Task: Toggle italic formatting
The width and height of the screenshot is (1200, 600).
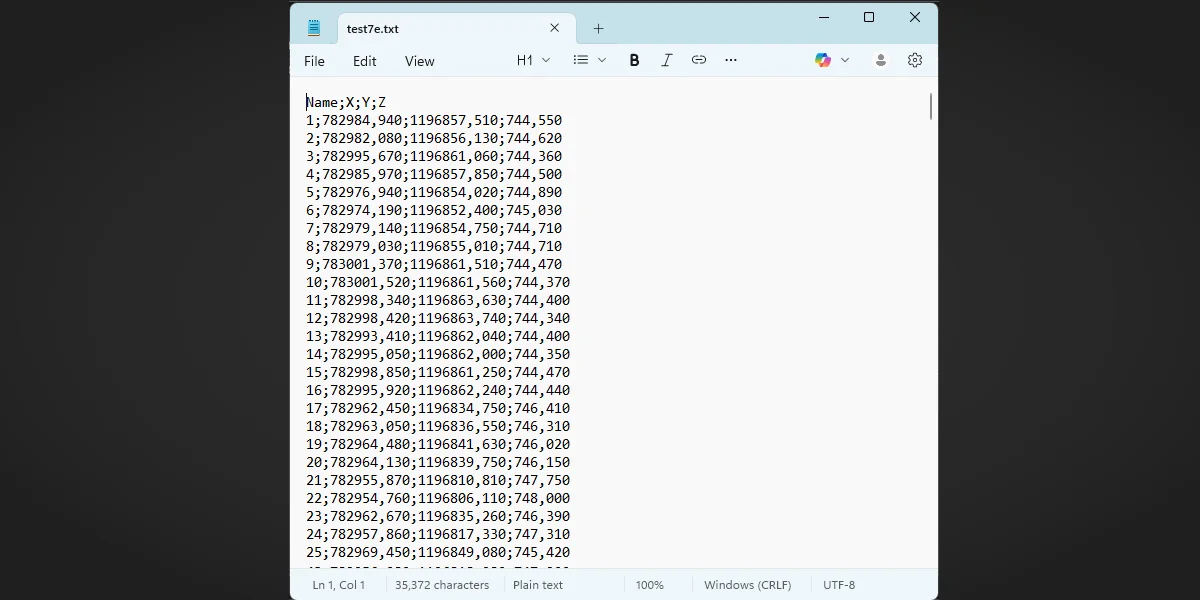Action: (666, 60)
